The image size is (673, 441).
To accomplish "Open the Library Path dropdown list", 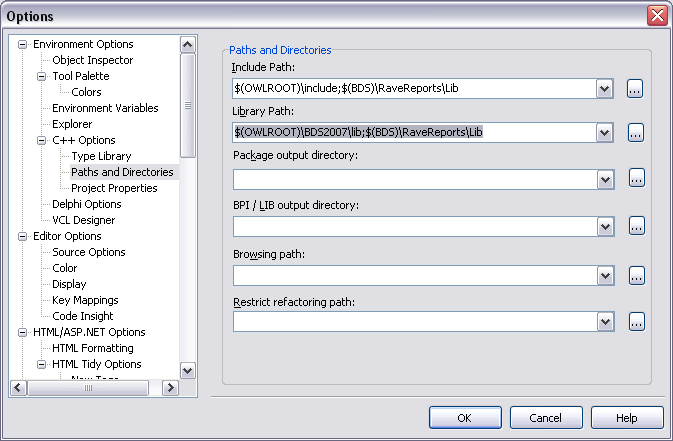I will pos(604,133).
